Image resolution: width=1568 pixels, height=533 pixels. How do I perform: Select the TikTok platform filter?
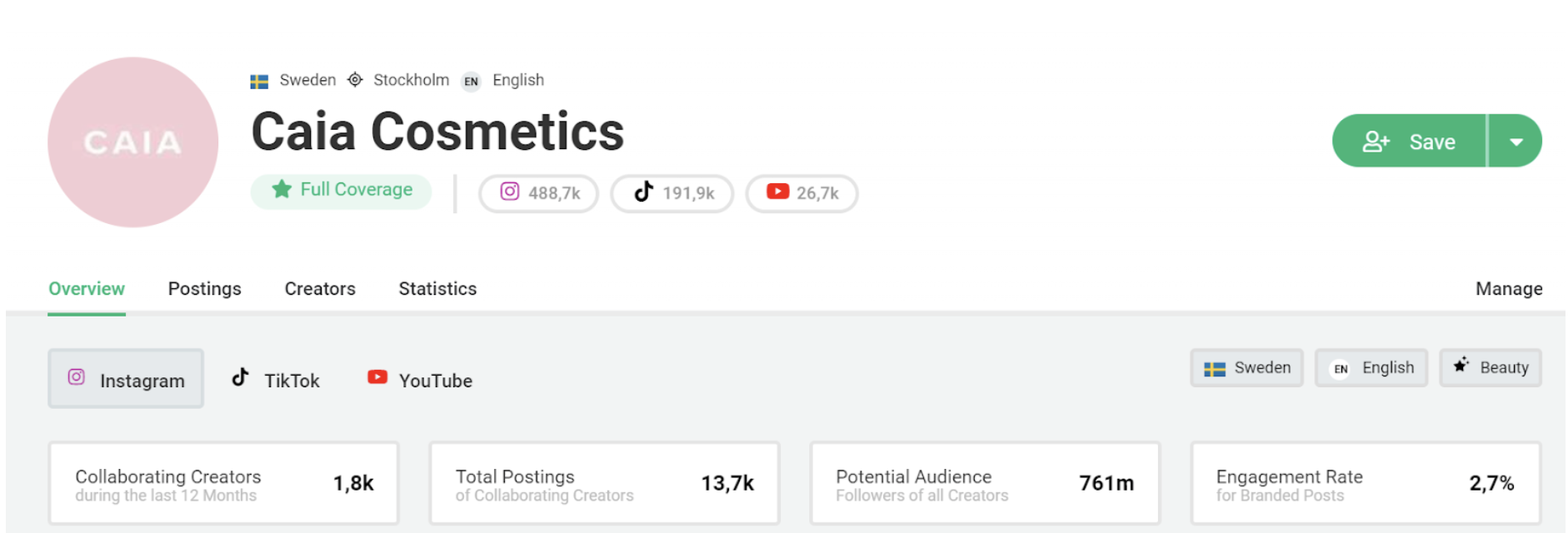coord(275,379)
